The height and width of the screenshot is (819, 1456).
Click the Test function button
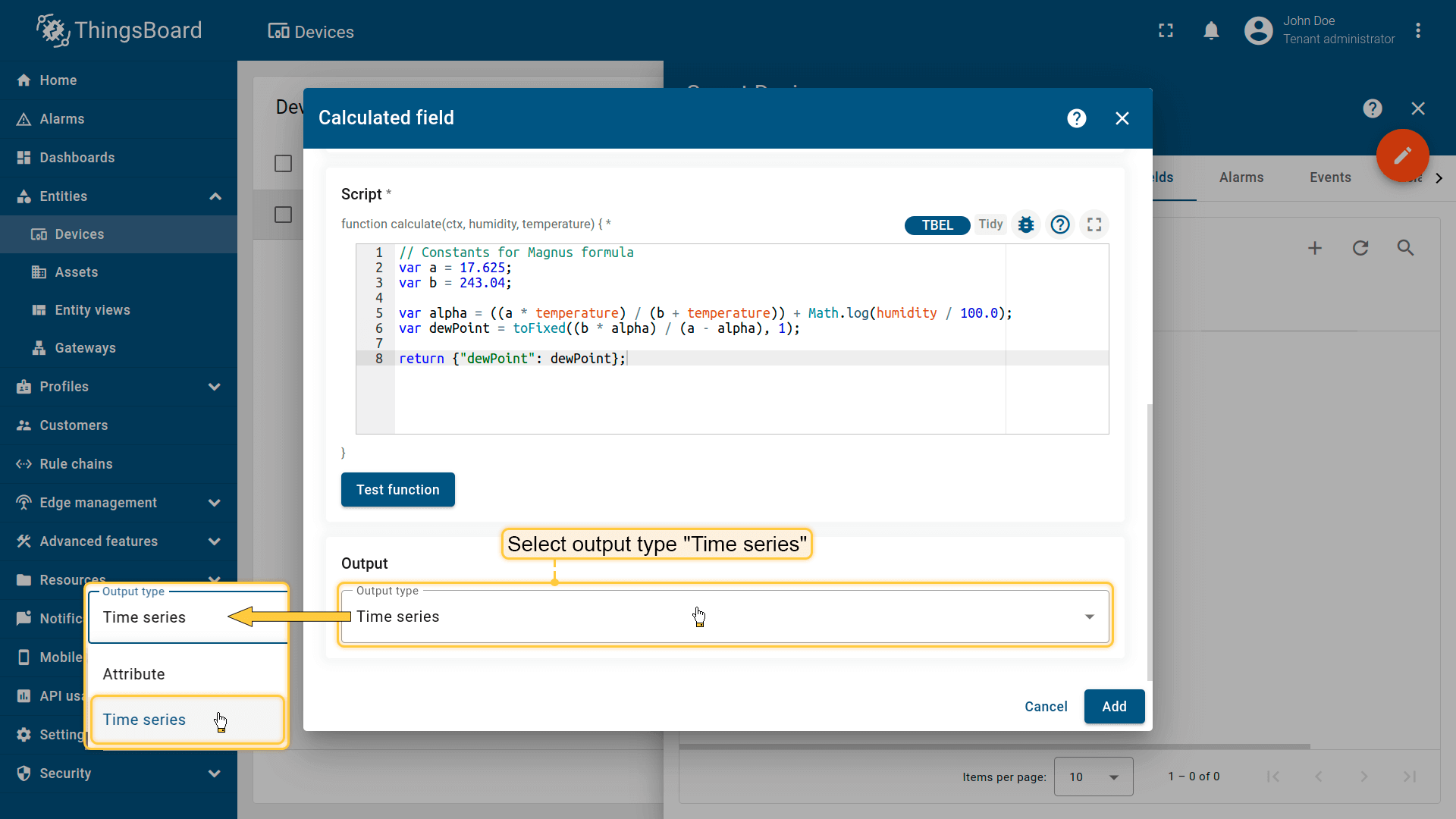[x=397, y=490]
